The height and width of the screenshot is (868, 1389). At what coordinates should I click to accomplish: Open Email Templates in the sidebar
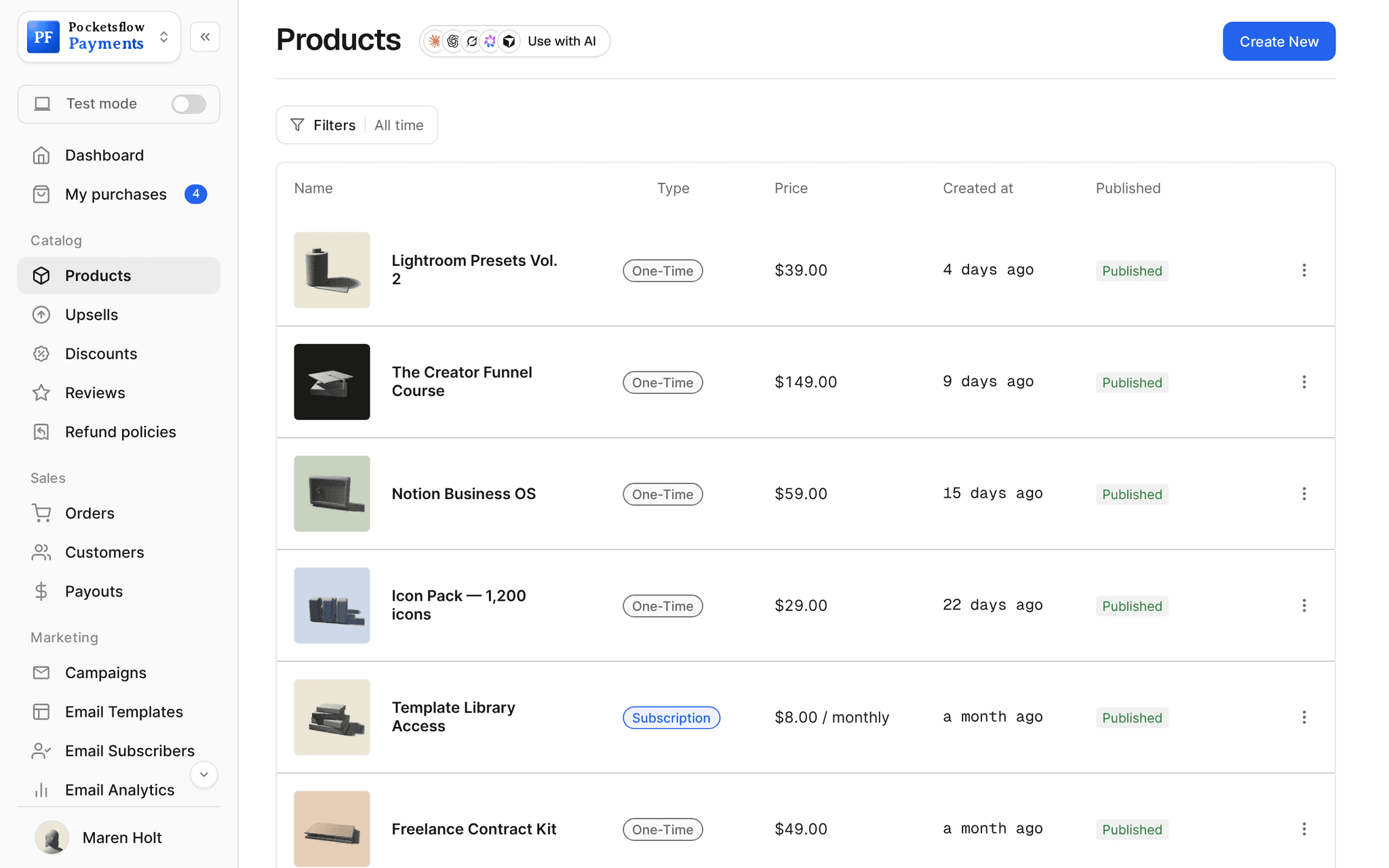[x=119, y=712]
